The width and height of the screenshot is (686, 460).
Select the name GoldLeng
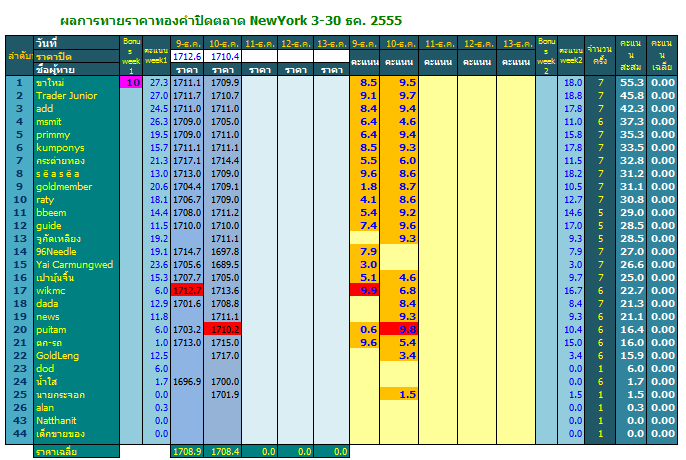(57, 355)
